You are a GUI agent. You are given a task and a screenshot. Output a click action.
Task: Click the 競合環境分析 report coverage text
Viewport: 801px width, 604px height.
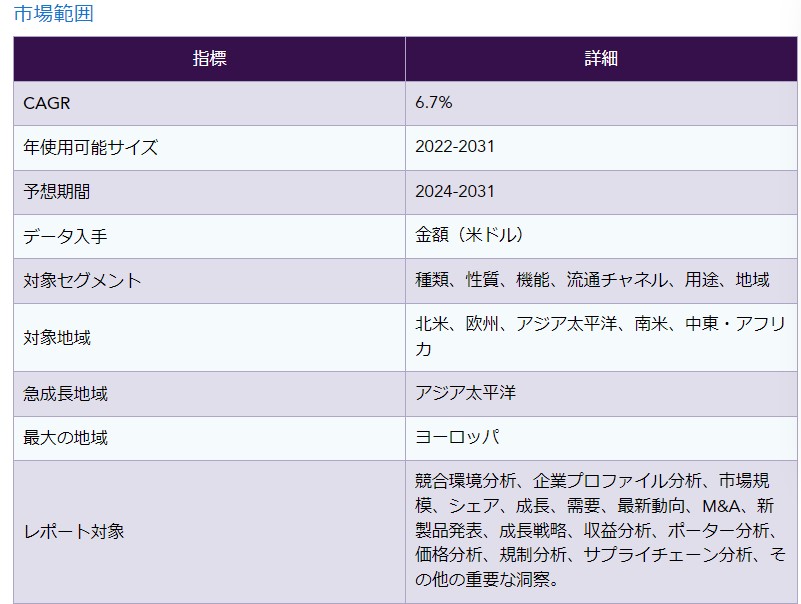[x=600, y=530]
